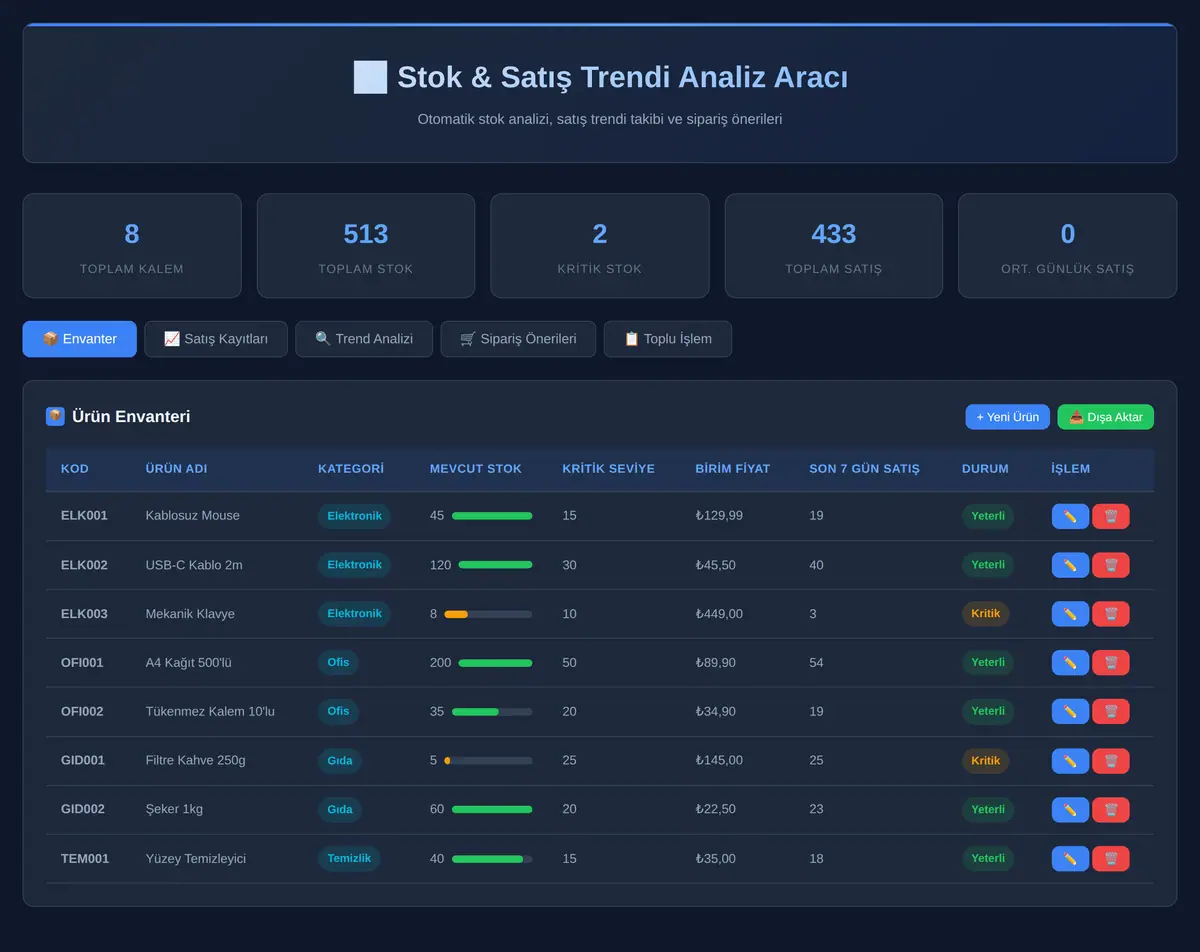Delete the ELK001 Kablosuz Mouse row
Screen dimensions: 1200x952
(x=1111, y=516)
